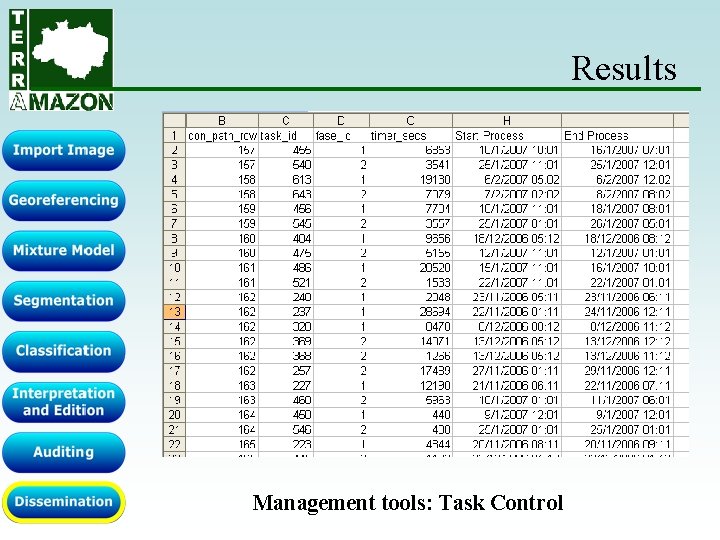
Task: Click the Import Image button
Action: tap(63, 150)
